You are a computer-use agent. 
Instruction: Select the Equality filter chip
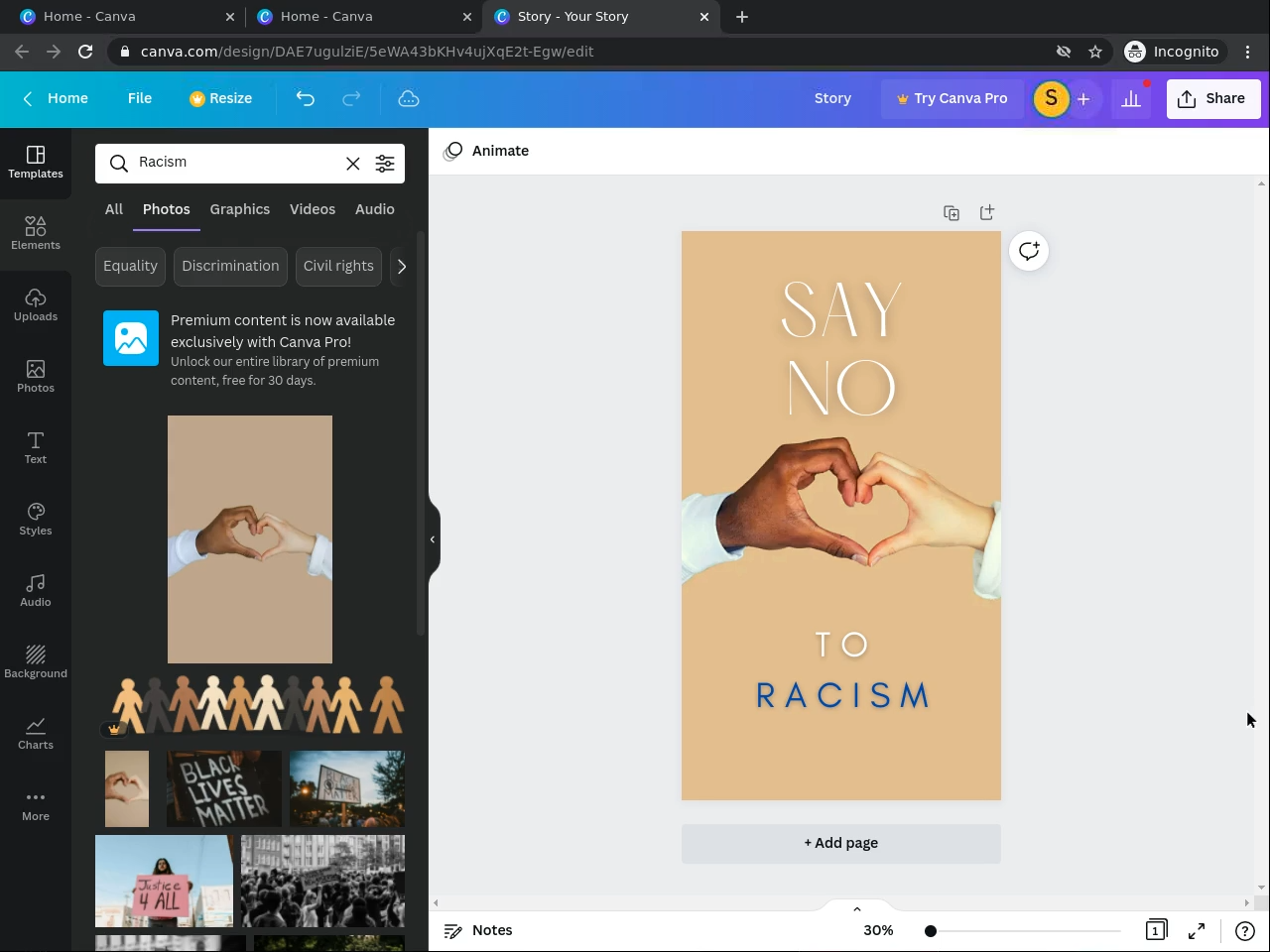pyautogui.click(x=130, y=266)
